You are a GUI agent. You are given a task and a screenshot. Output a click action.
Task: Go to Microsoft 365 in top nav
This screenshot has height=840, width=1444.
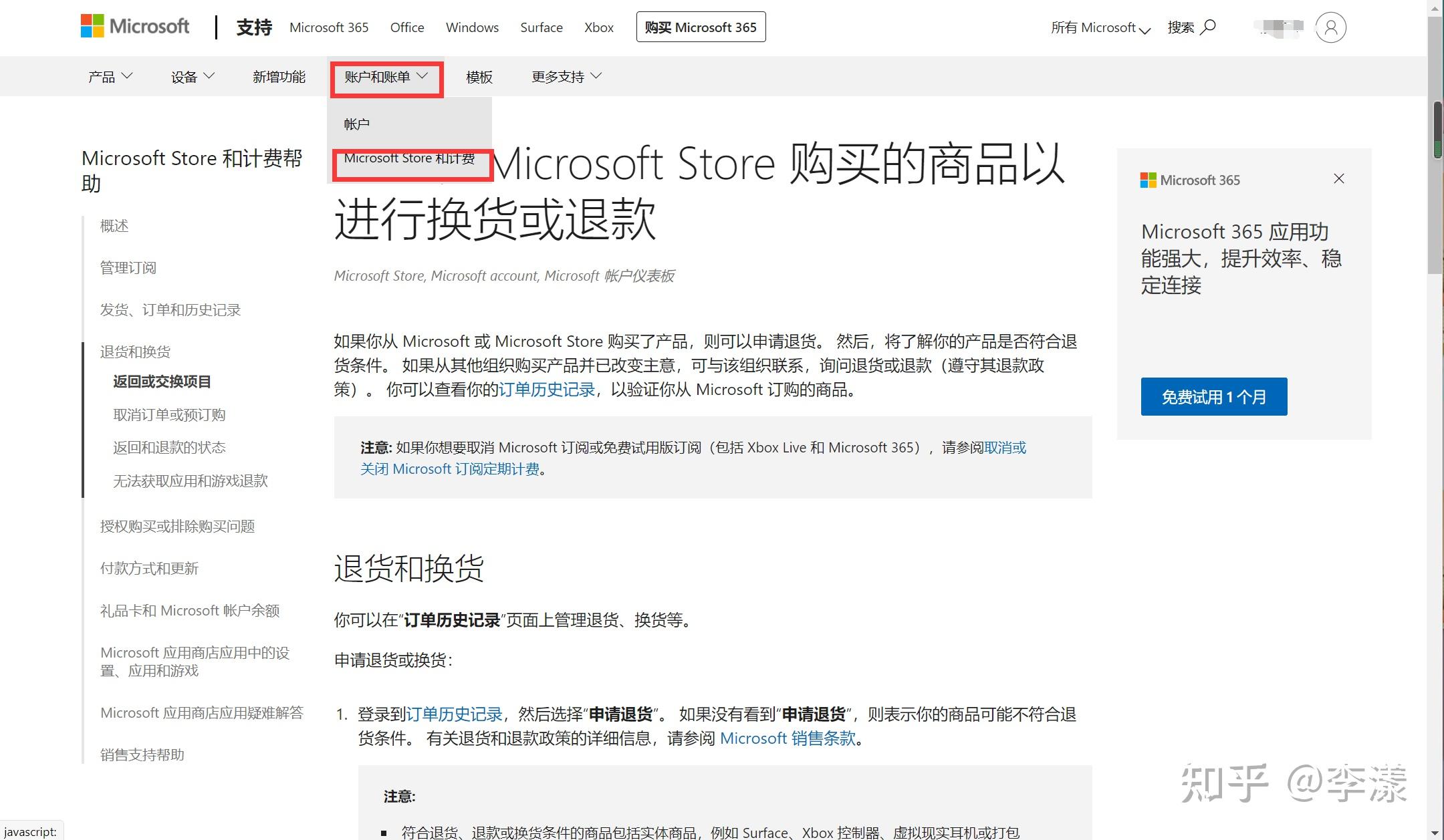click(329, 27)
